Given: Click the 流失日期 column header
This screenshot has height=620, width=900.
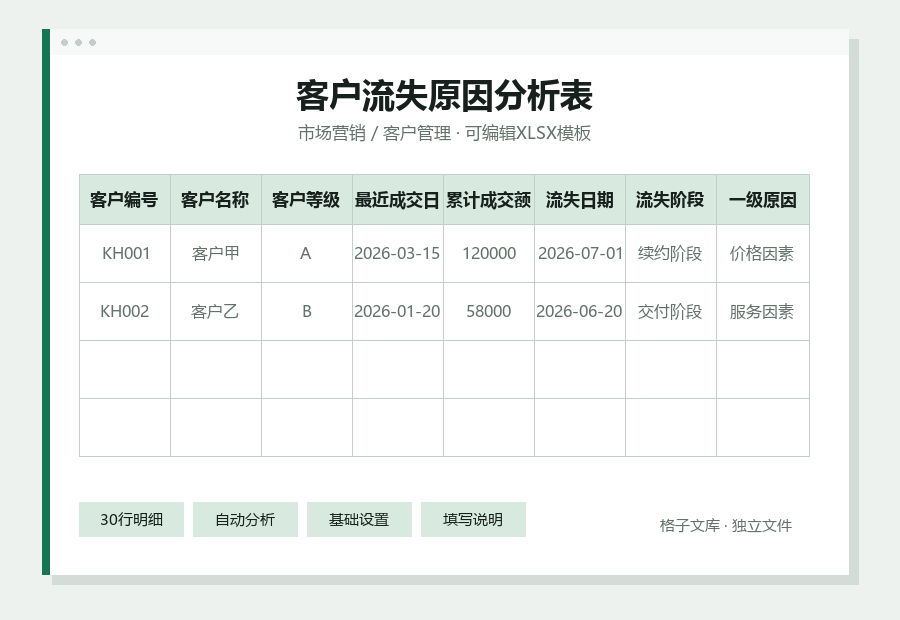Looking at the screenshot, I should click(580, 200).
